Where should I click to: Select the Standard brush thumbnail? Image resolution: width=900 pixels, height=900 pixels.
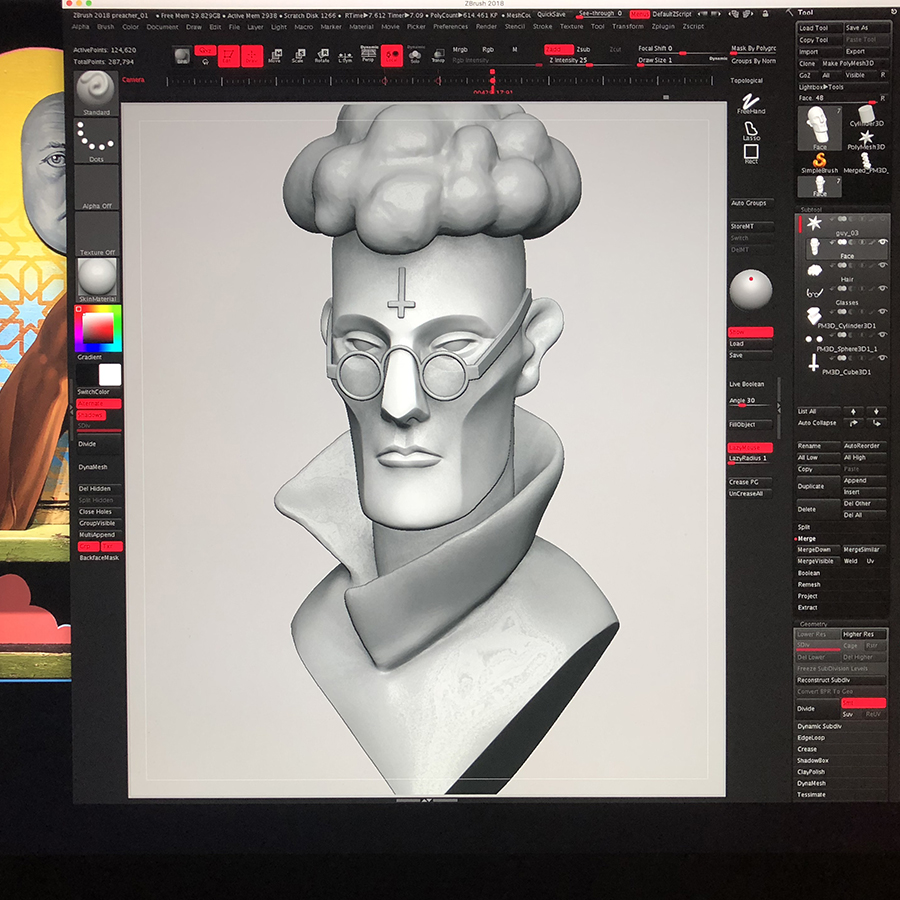pyautogui.click(x=96, y=93)
